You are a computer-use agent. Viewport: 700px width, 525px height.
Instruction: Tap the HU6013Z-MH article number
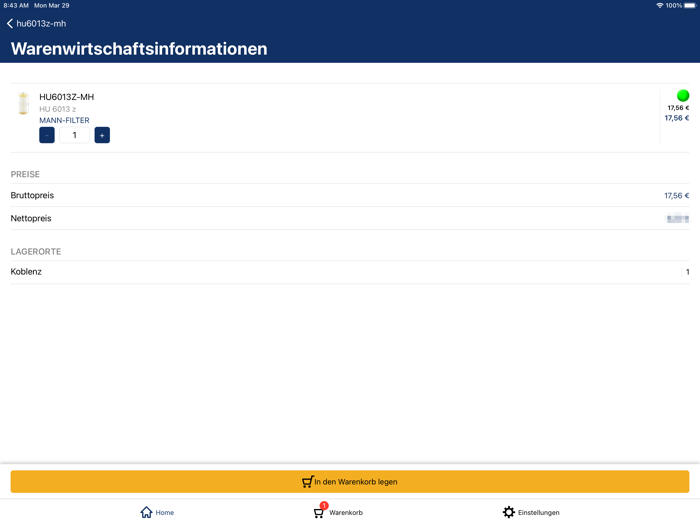[x=67, y=97]
